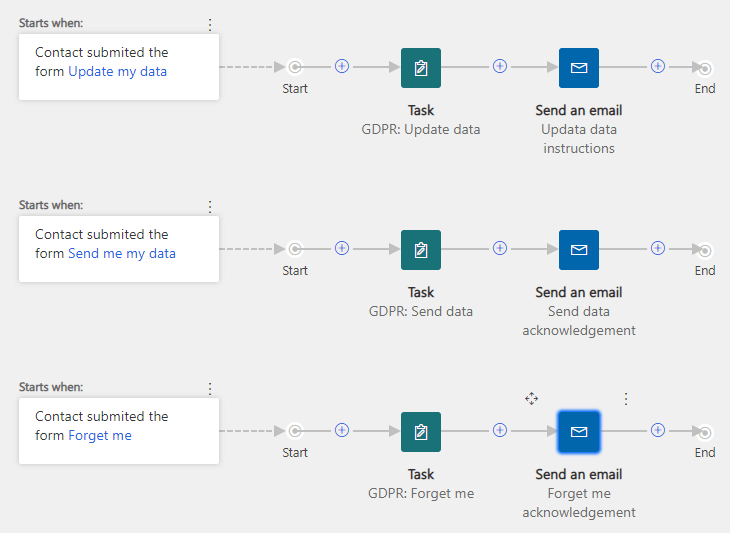Select the GDPR: Forget me task icon

click(x=421, y=432)
